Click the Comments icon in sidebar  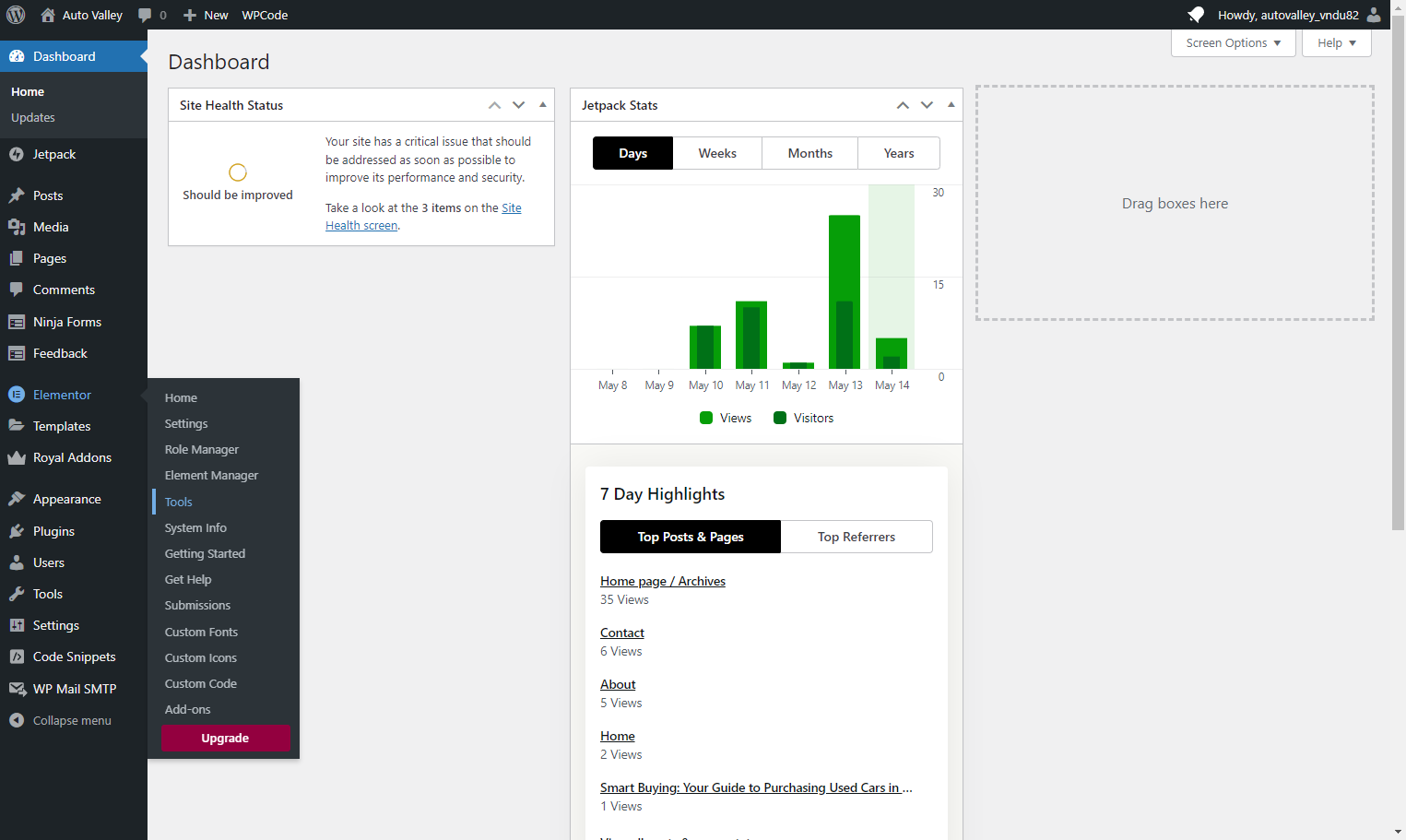point(17,290)
